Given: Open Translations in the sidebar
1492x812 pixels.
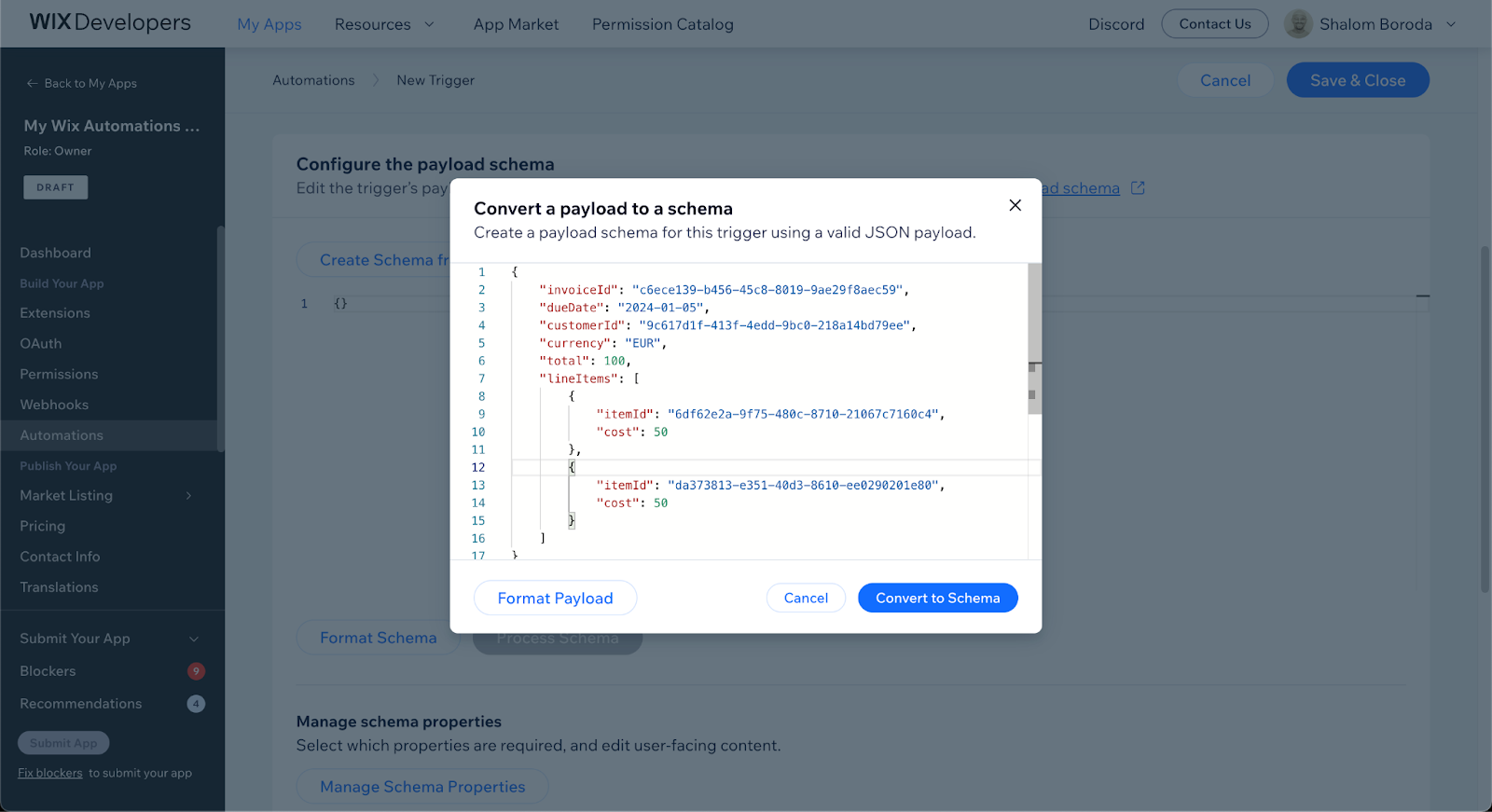Looking at the screenshot, I should pos(59,587).
